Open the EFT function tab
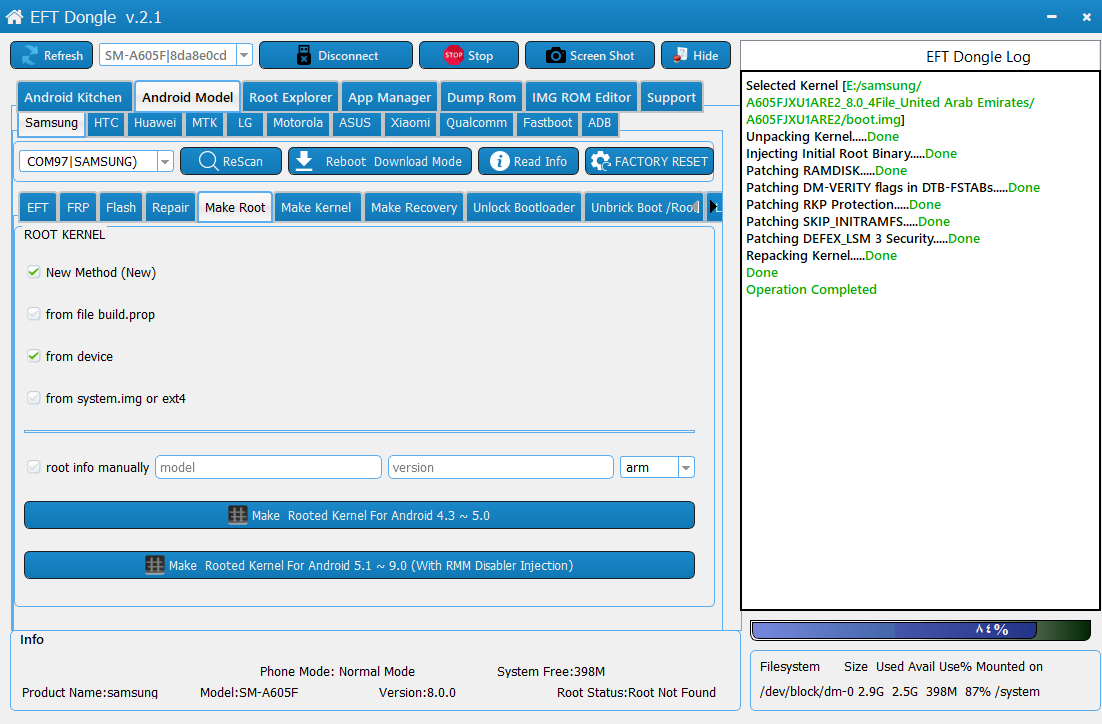 point(37,207)
